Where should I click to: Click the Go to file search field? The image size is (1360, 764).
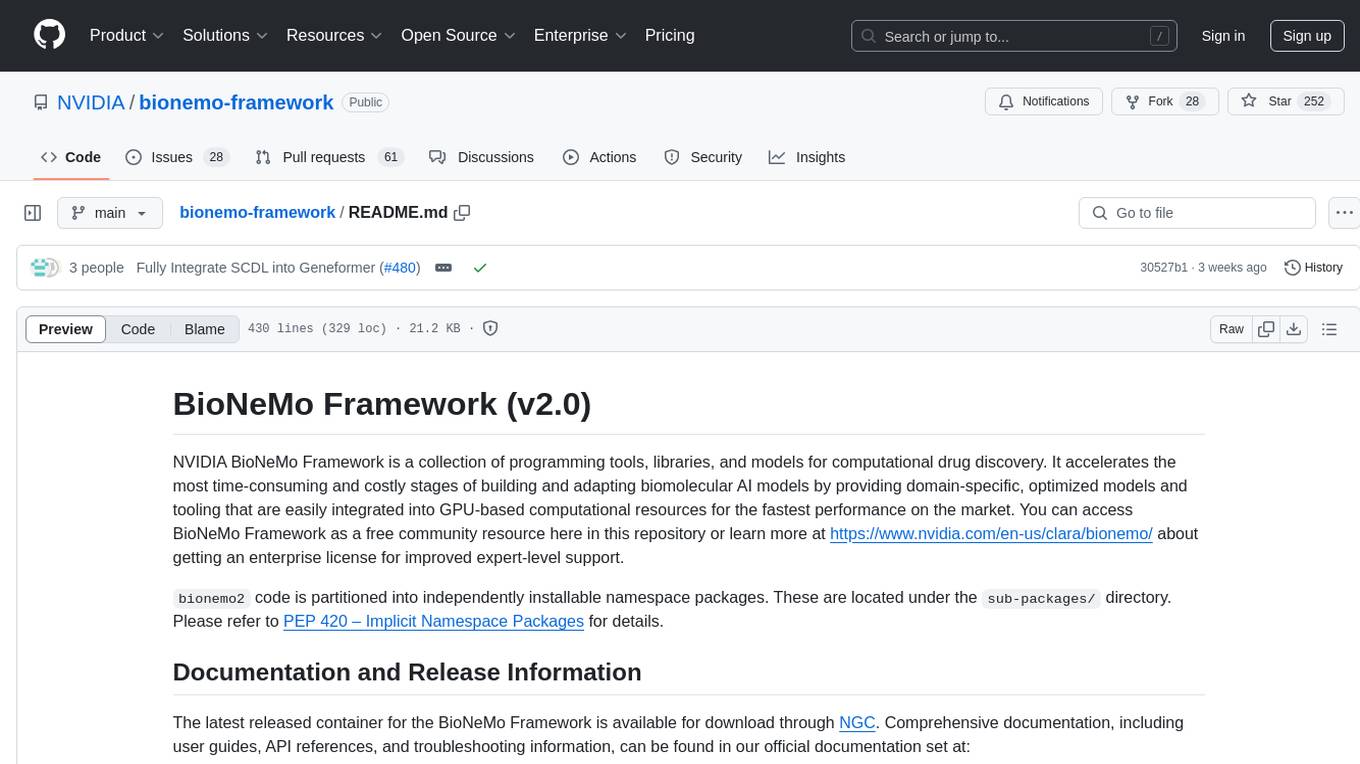pyautogui.click(x=1197, y=213)
